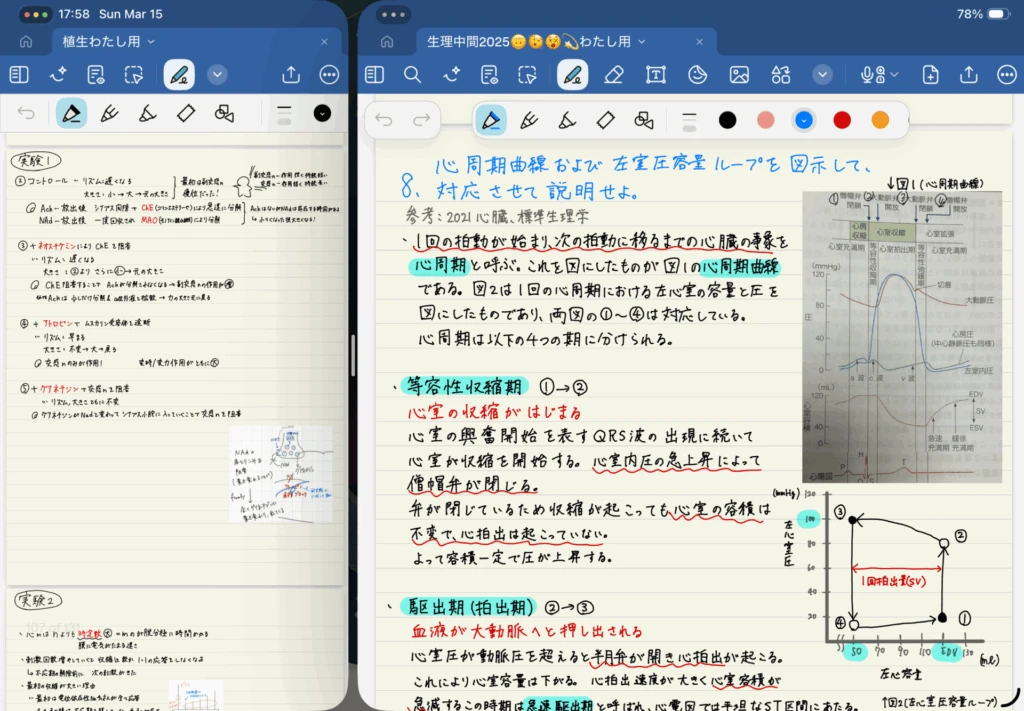
Task: Close the 生理中間2025 tab
Action: coord(699,42)
